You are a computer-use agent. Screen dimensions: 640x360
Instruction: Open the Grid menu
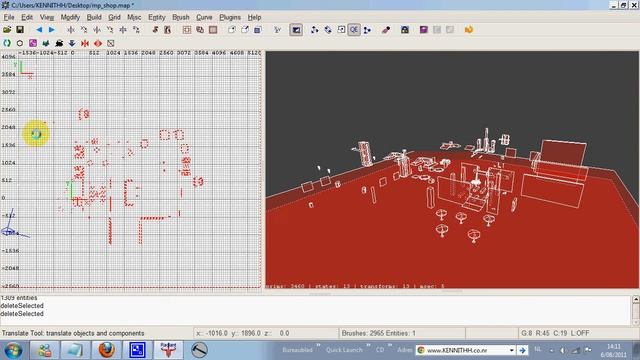pyautogui.click(x=114, y=17)
